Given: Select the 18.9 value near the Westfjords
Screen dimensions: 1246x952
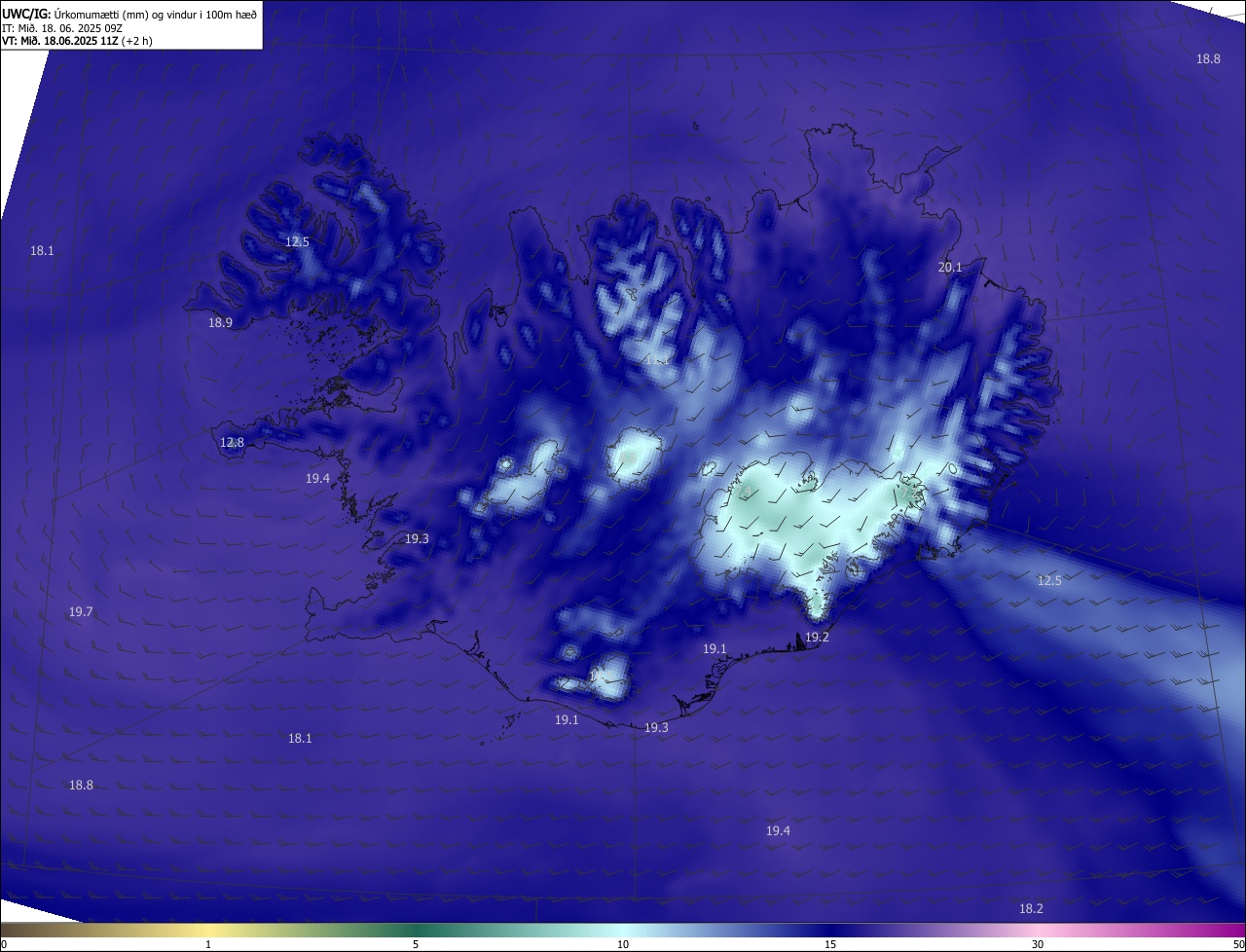Looking at the screenshot, I should point(221,323).
